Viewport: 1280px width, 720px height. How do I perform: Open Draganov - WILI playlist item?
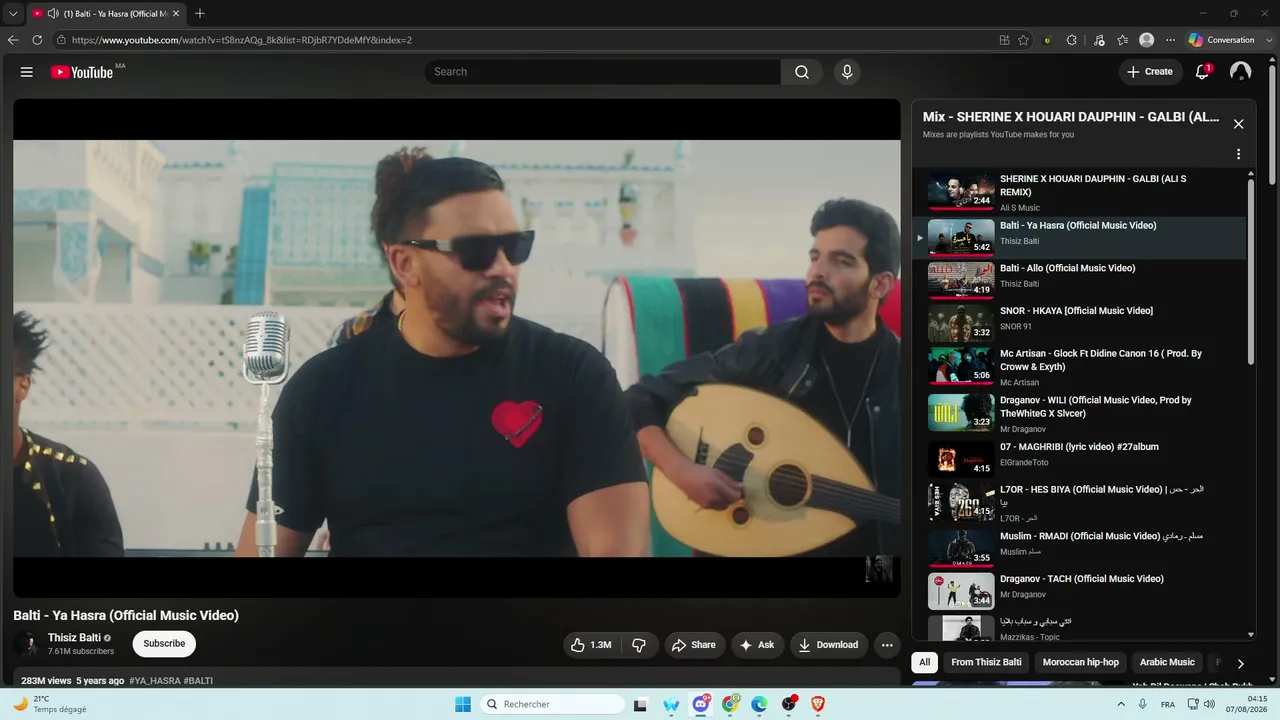click(x=1080, y=413)
